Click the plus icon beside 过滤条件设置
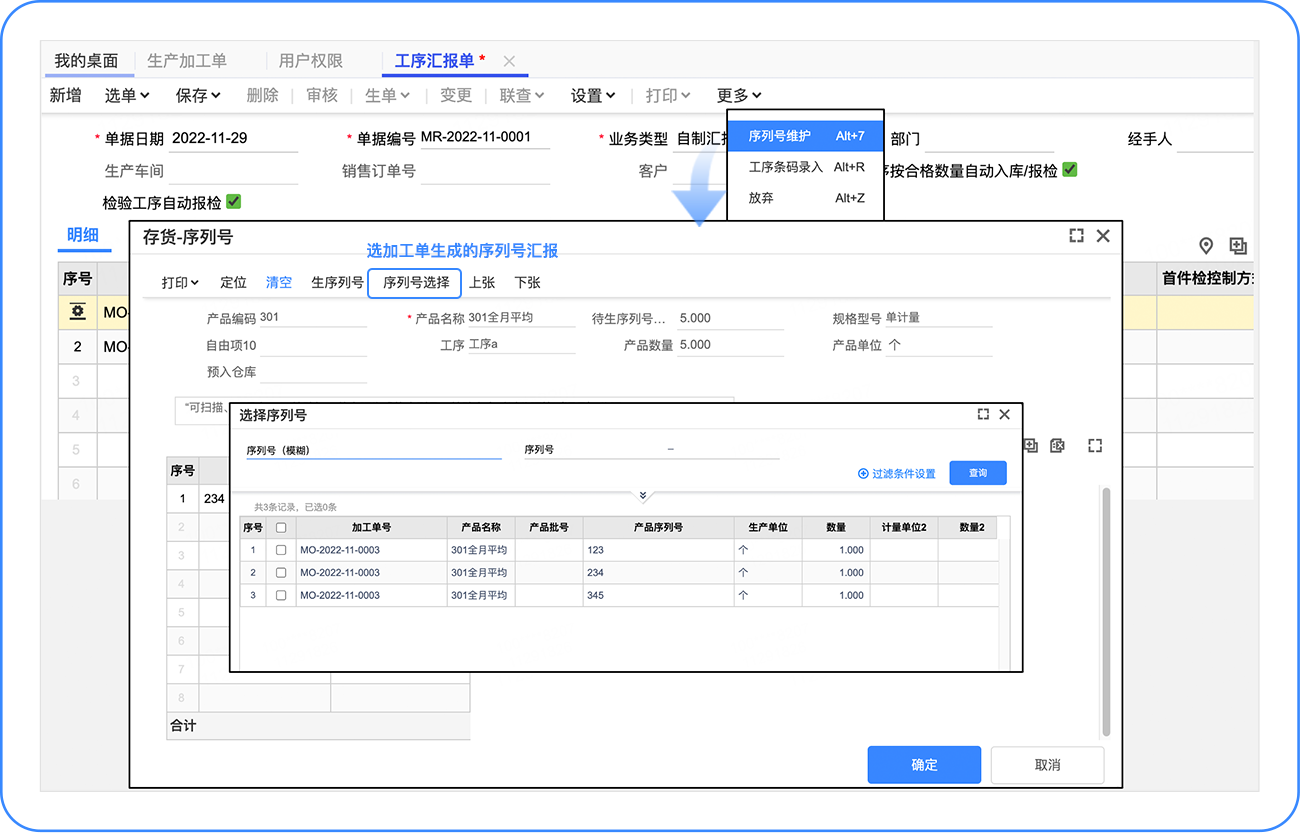Image resolution: width=1300 pixels, height=833 pixels. pyautogui.click(x=863, y=474)
